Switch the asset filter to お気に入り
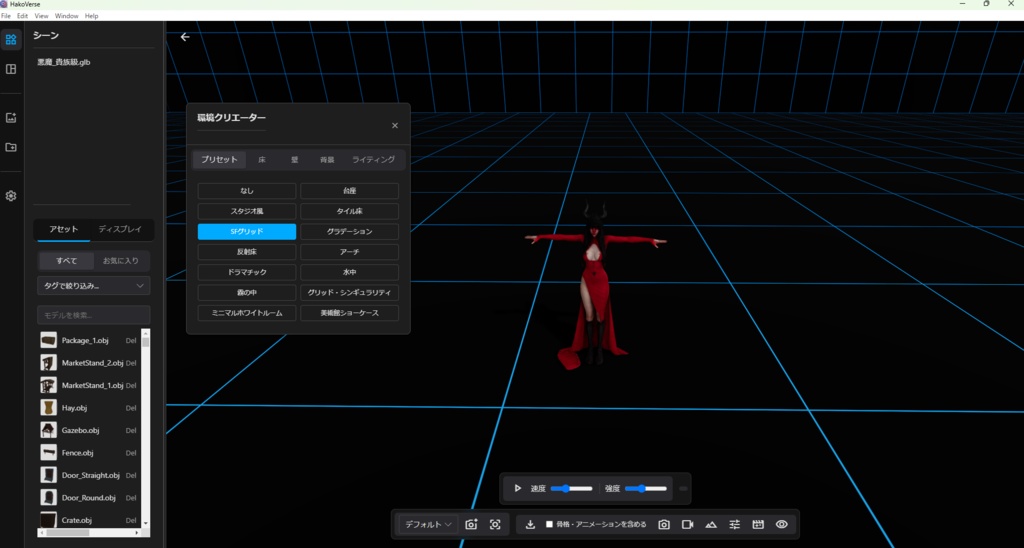1024x548 pixels. [x=121, y=261]
